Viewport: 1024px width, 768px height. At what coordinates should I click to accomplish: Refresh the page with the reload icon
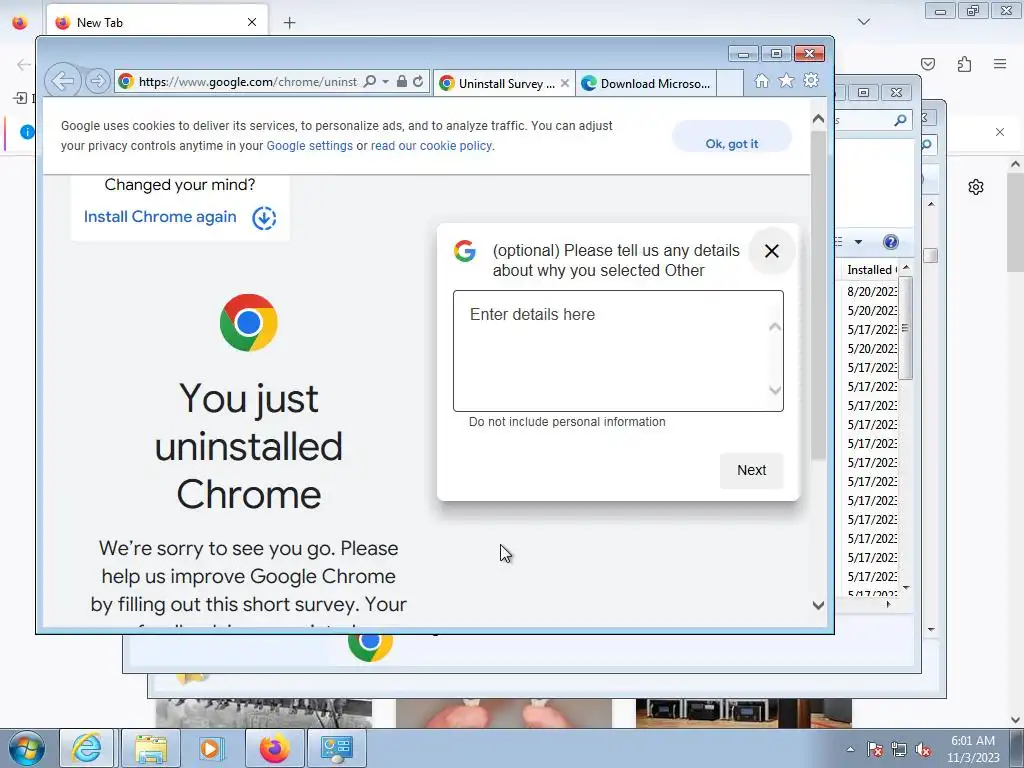(x=418, y=82)
